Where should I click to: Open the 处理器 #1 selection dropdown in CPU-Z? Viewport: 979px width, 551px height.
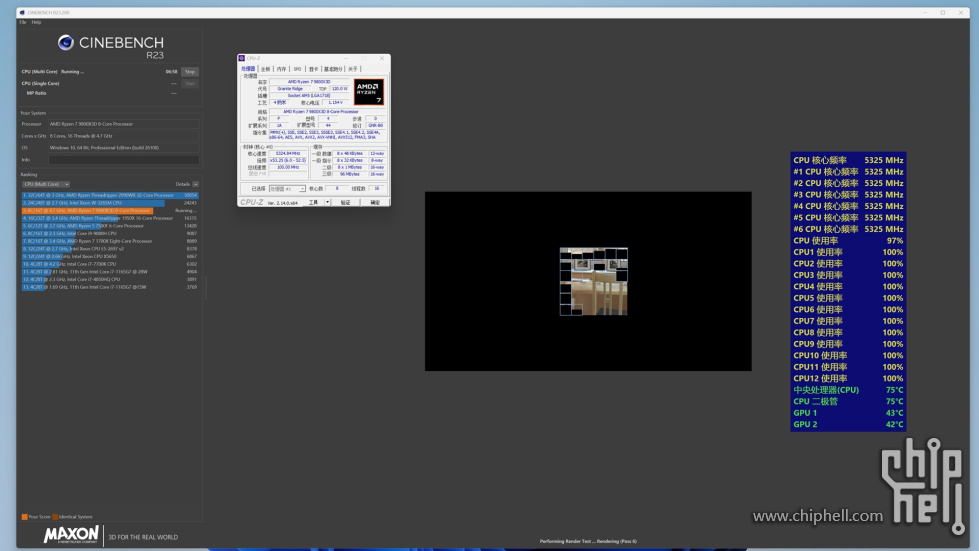[x=287, y=188]
